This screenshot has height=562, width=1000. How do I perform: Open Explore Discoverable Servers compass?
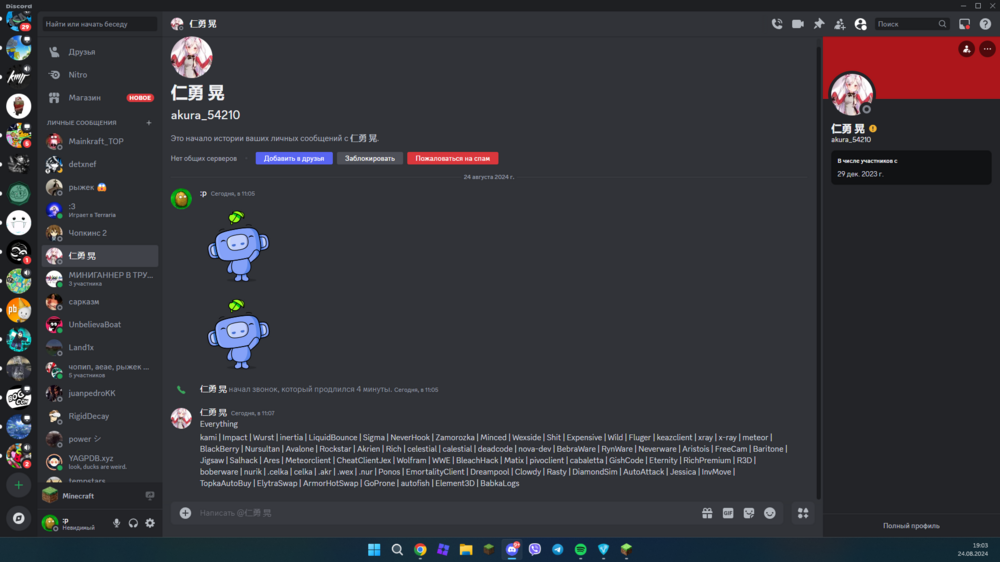point(18,518)
